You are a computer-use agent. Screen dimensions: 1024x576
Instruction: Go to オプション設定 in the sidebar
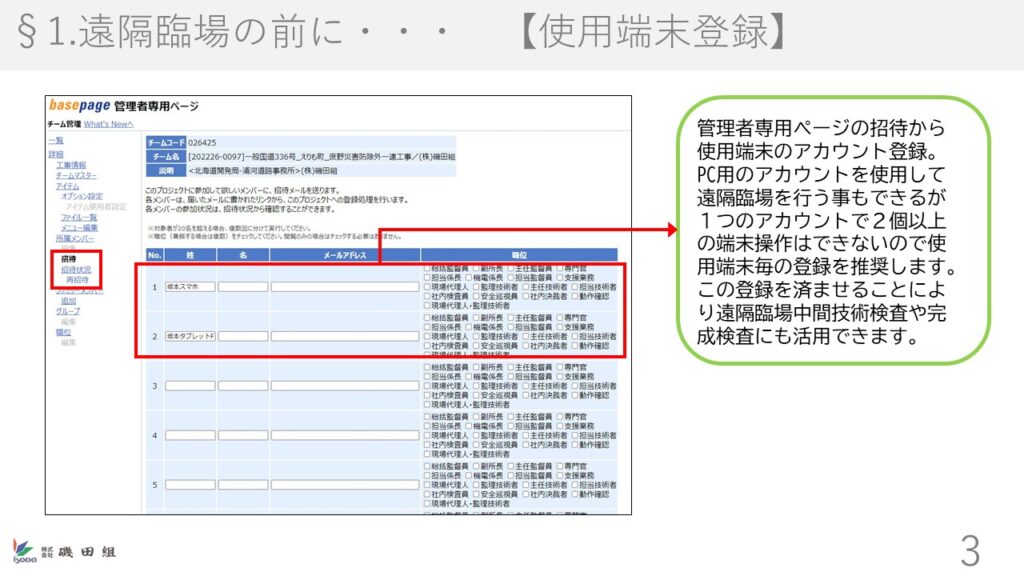click(82, 196)
